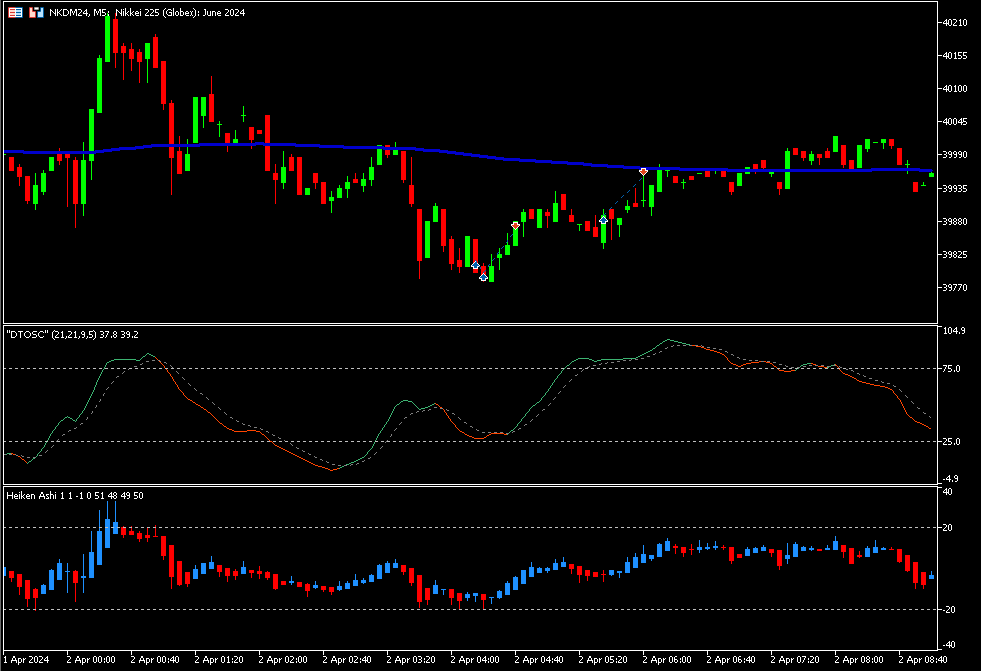Viewport: 981px width, 671px height.
Task: Click the 1 Apr 2024 date label
Action: [26, 660]
